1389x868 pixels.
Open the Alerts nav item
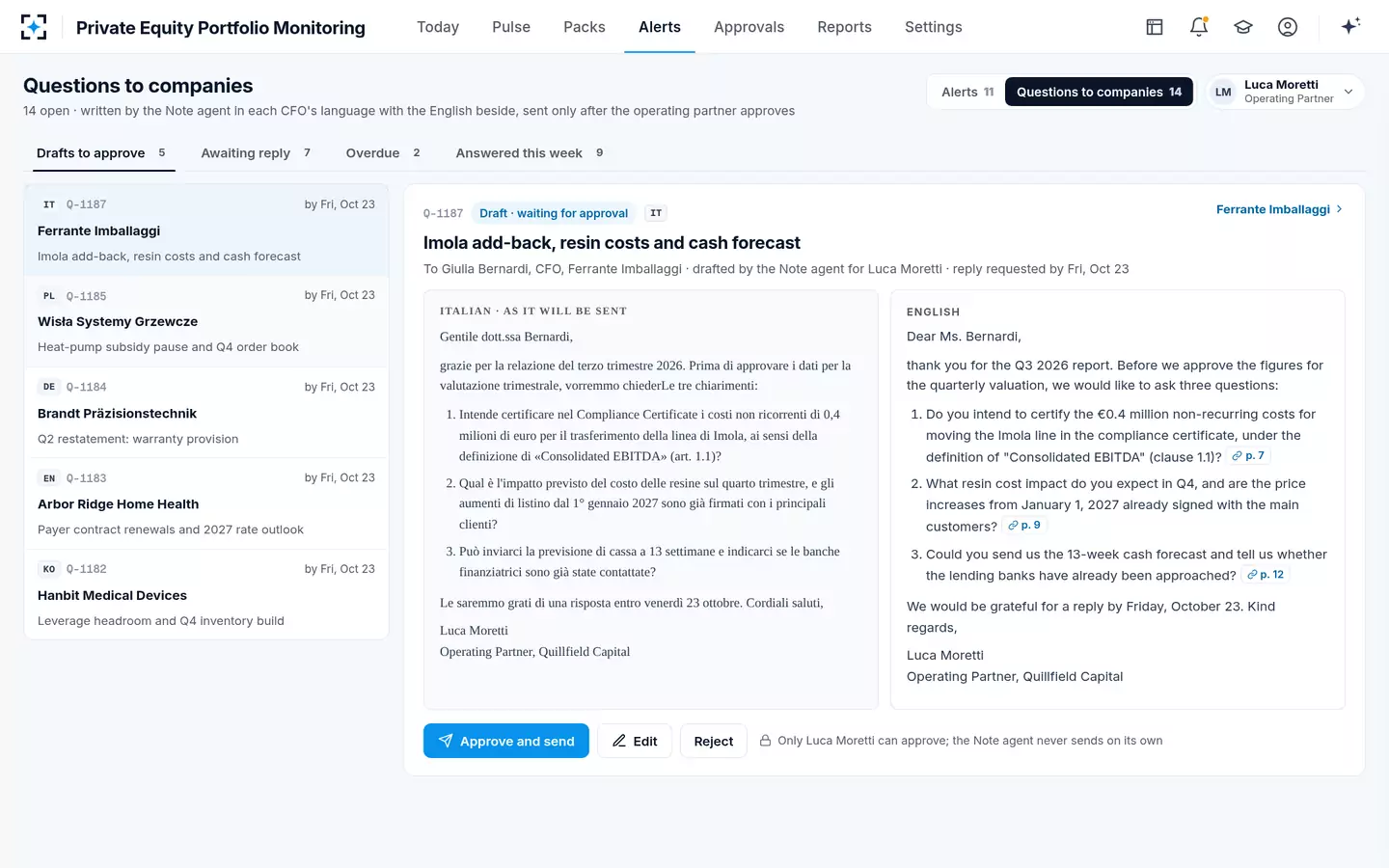tap(660, 27)
